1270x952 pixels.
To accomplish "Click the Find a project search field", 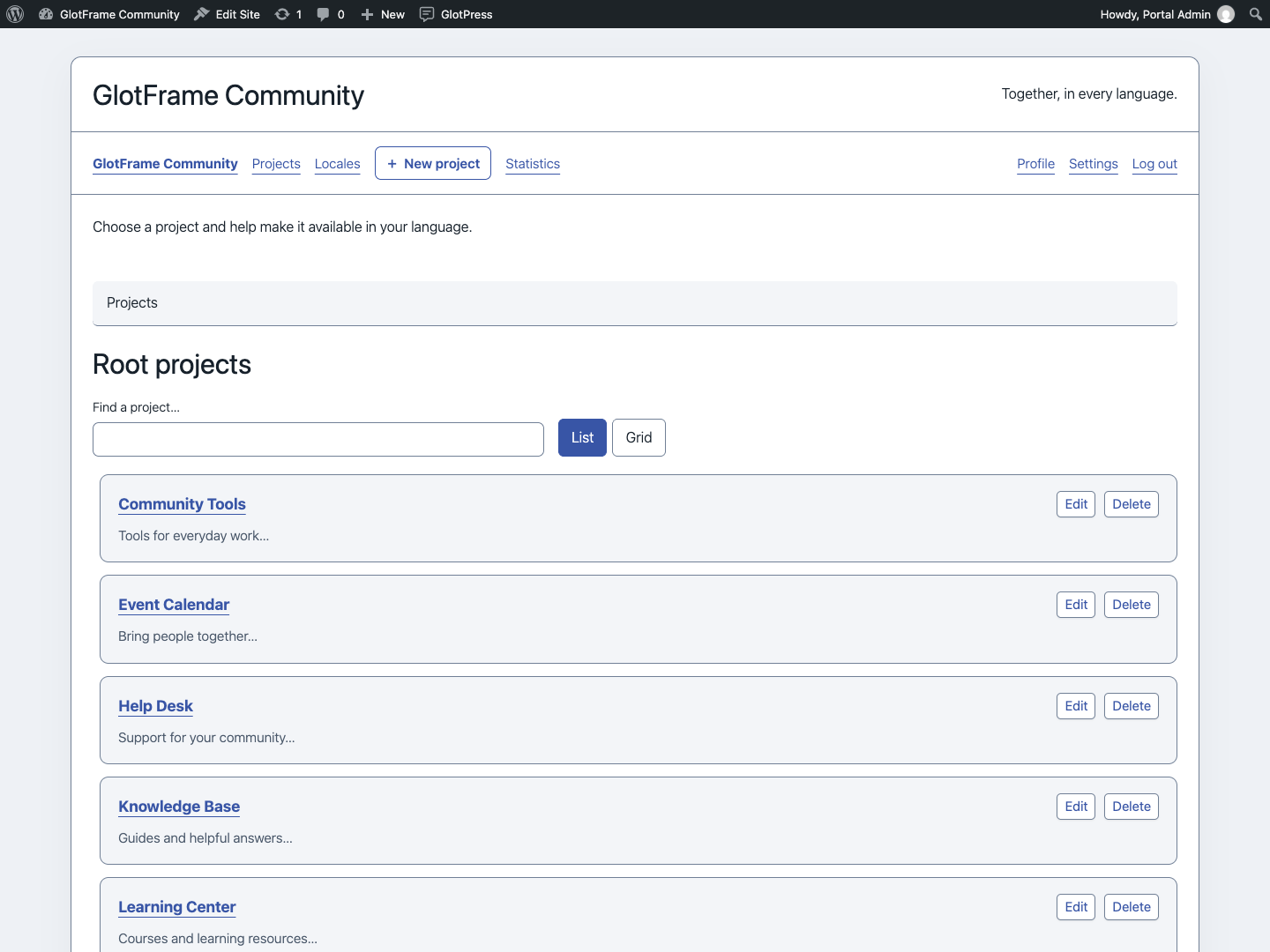I will click(318, 439).
